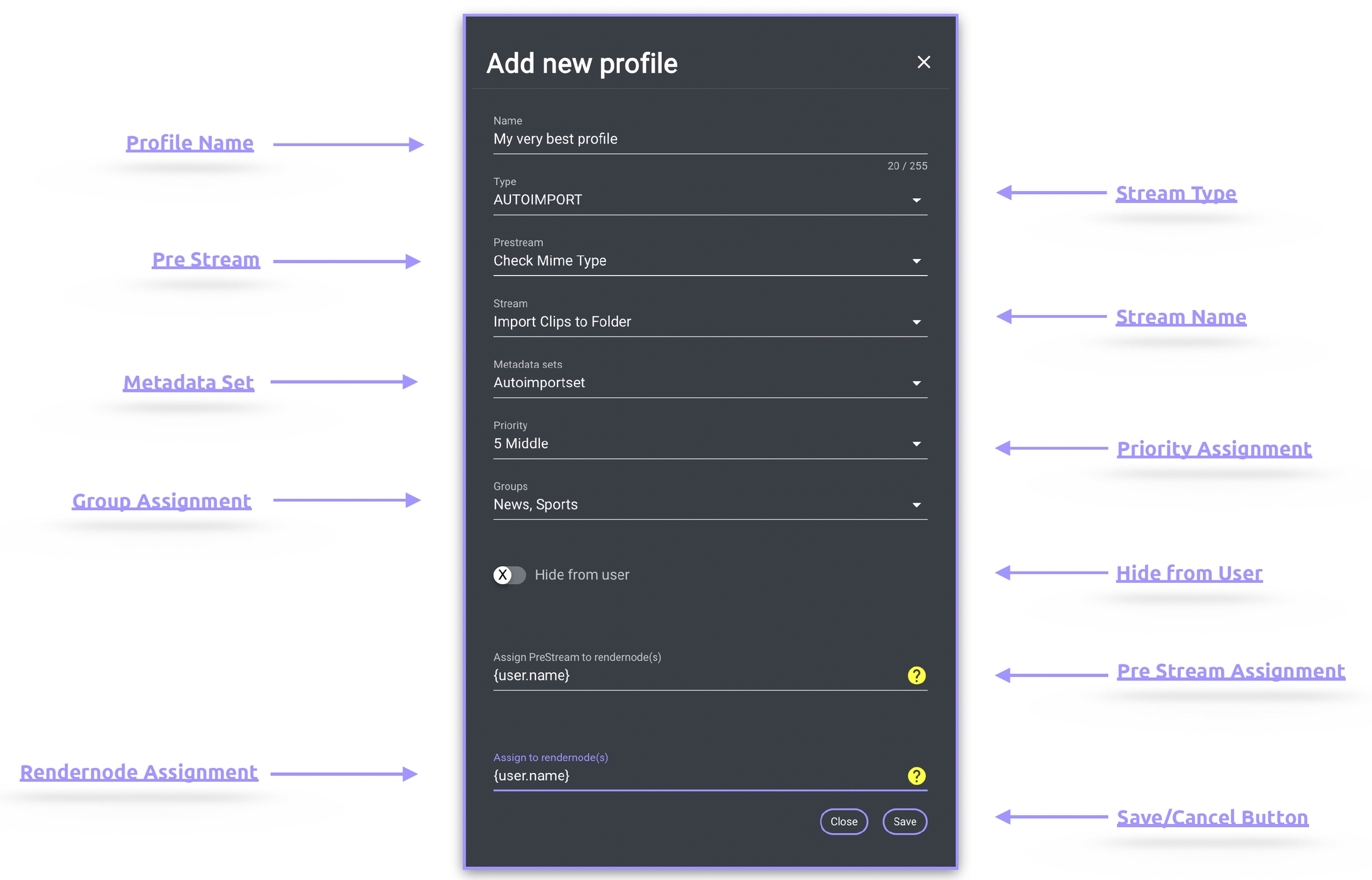Open the Priority Assignment link
This screenshot has width=1372, height=880.
[x=1214, y=448]
